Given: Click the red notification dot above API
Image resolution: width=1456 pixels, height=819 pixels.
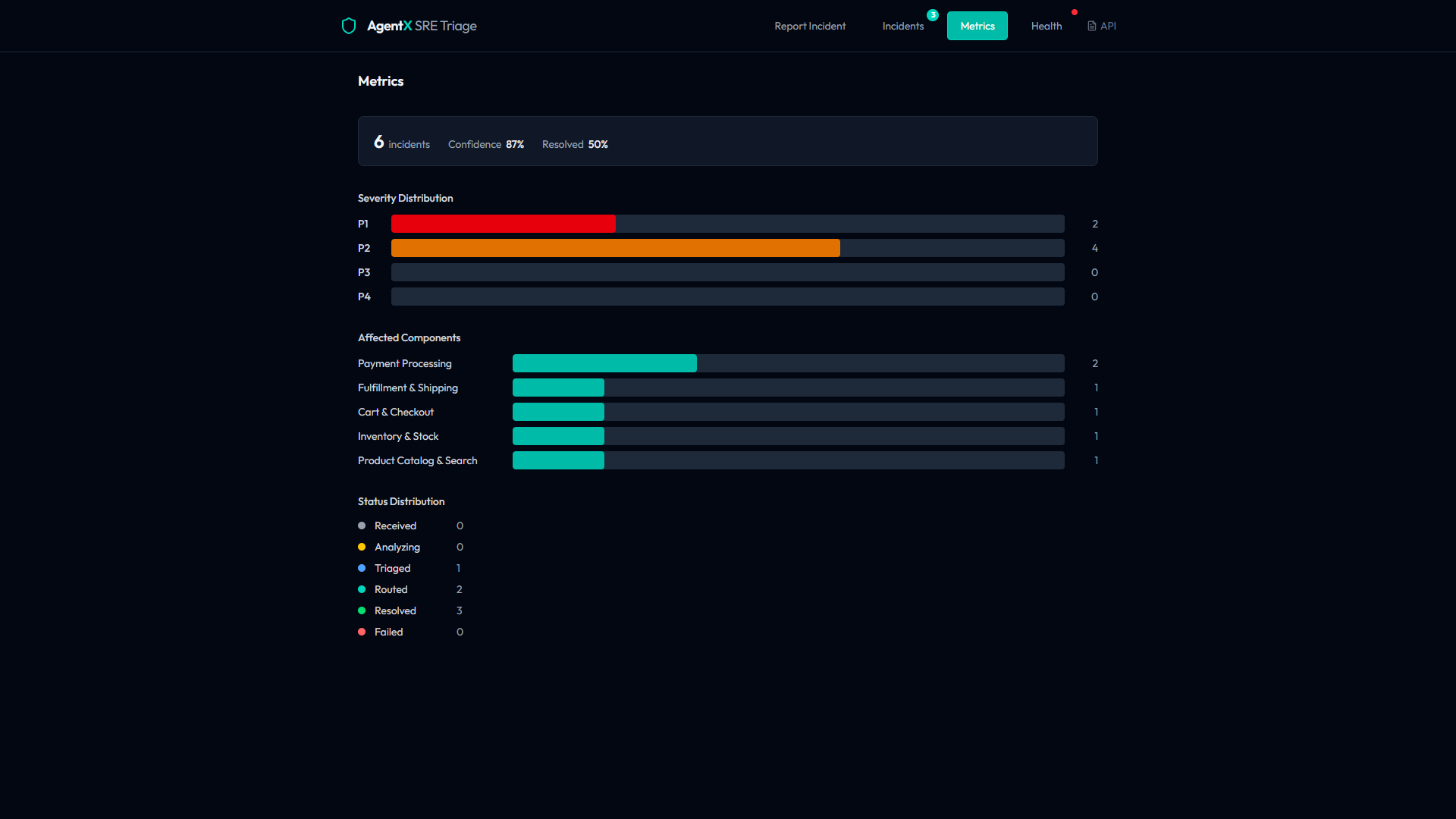Looking at the screenshot, I should click(1076, 11).
